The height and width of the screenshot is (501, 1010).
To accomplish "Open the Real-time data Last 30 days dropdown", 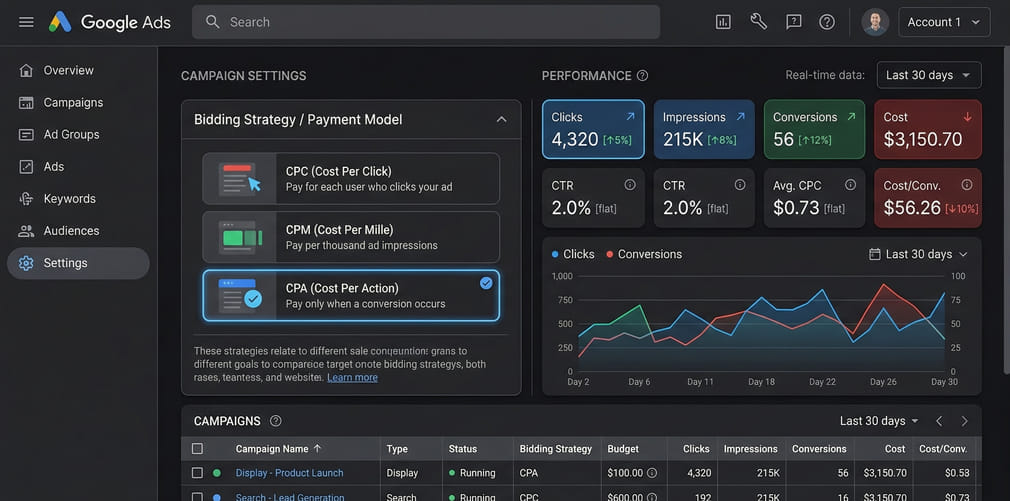I will pyautogui.click(x=928, y=75).
